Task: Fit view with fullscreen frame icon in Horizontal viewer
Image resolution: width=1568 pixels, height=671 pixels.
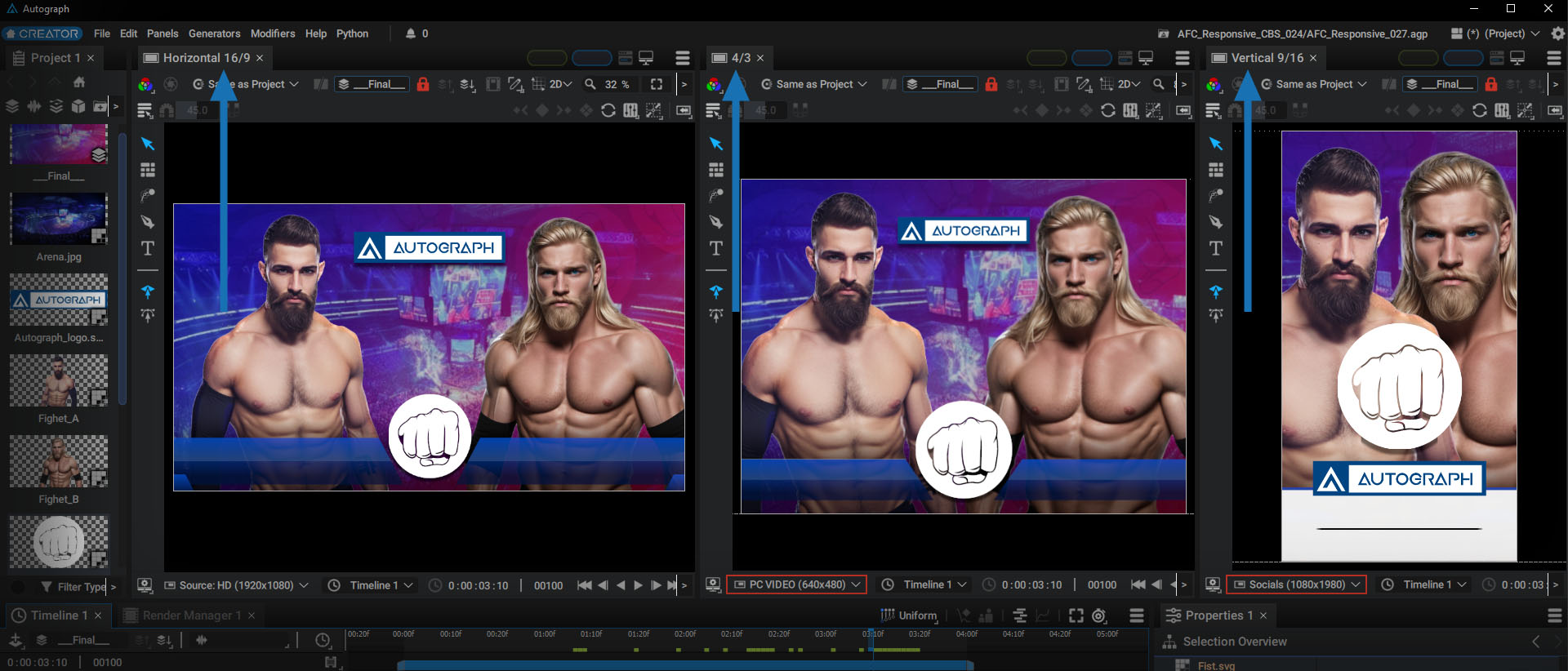Action: [x=657, y=84]
